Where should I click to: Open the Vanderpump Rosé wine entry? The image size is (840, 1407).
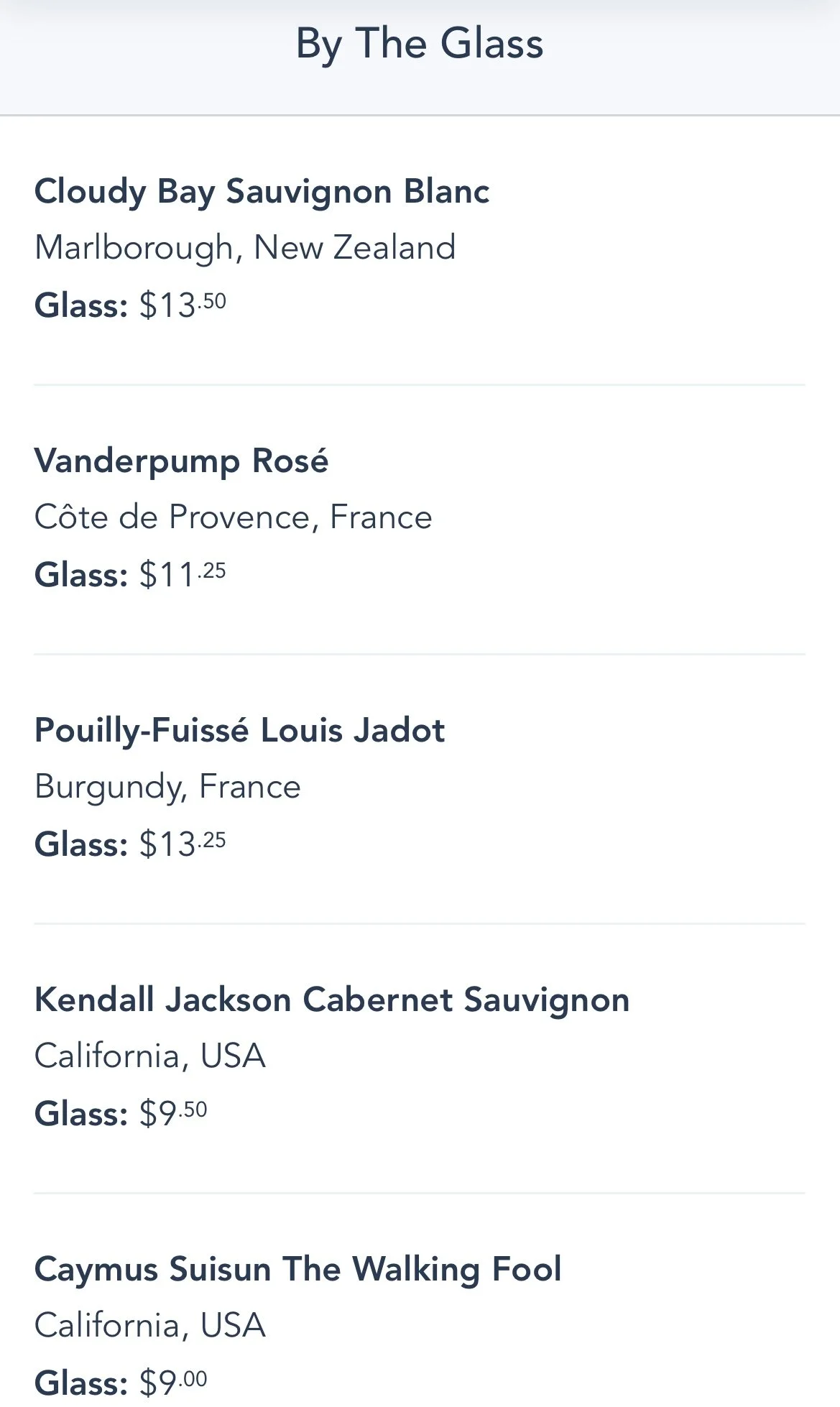[181, 461]
